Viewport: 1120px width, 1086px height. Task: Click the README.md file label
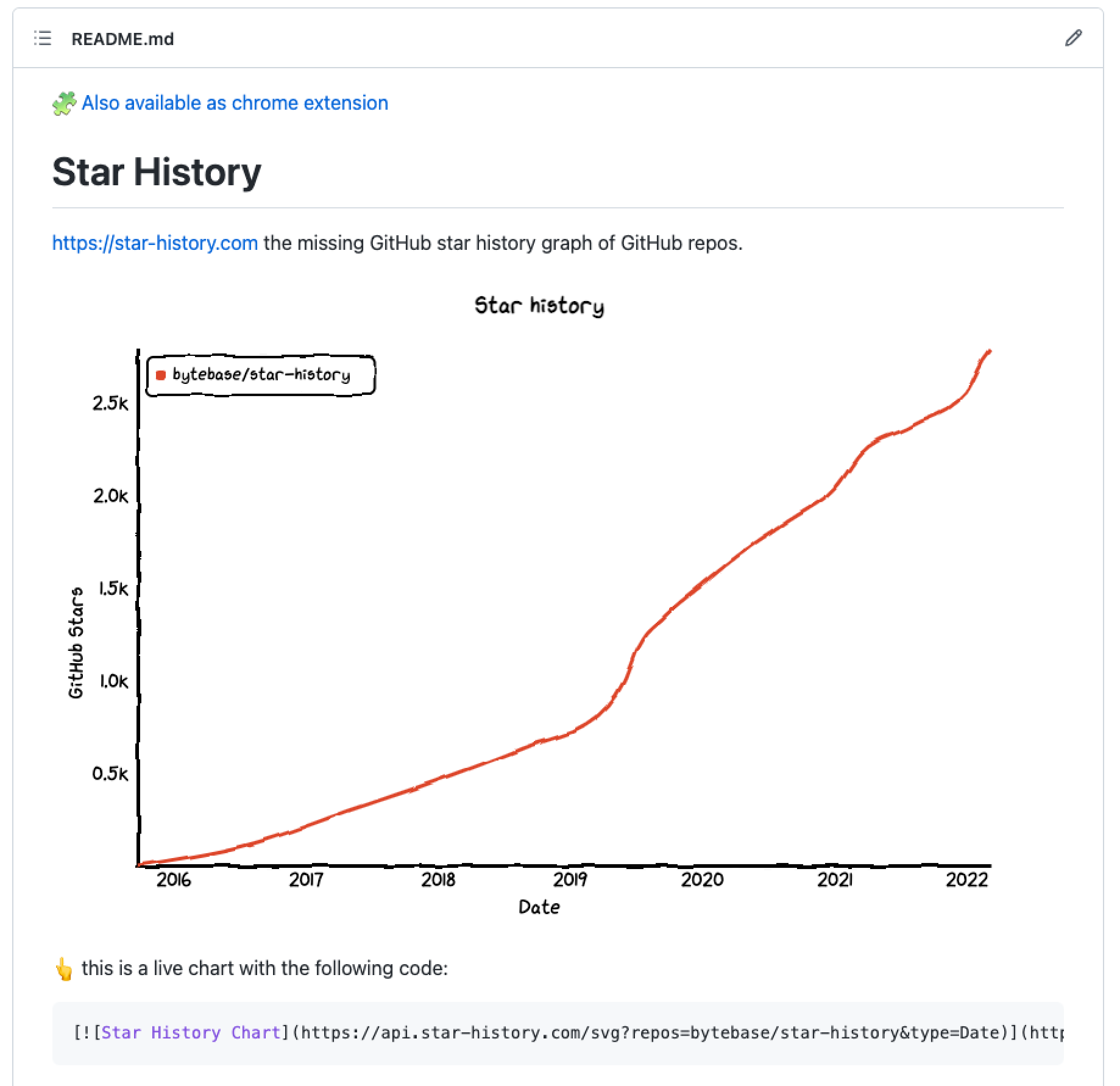122,39
